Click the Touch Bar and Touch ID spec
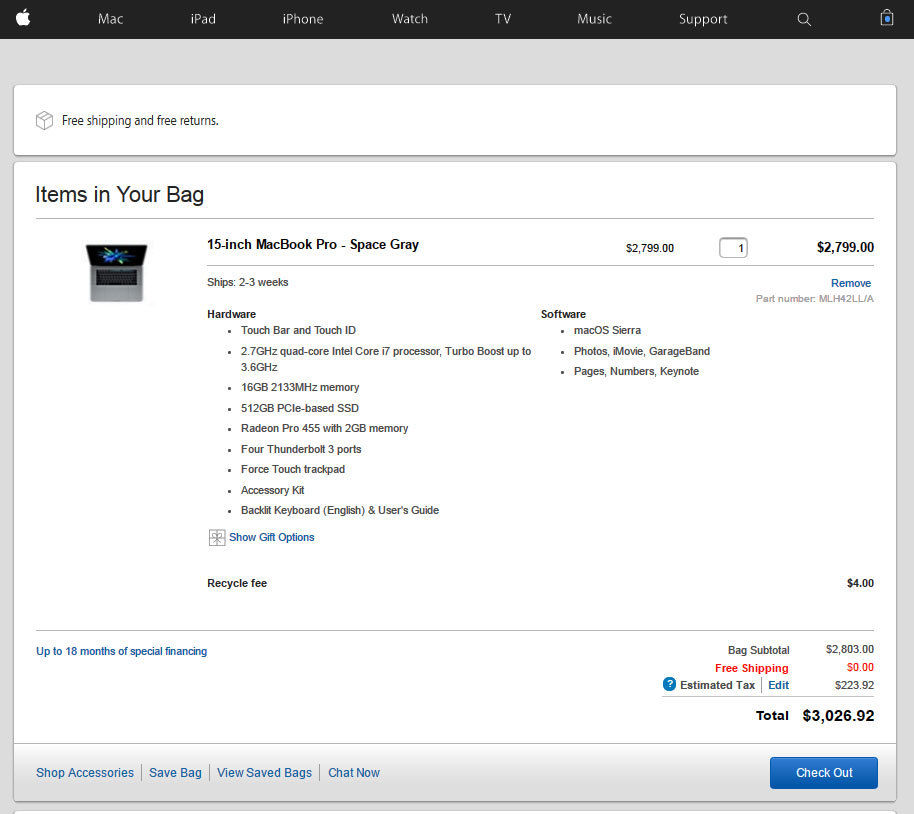Image resolution: width=914 pixels, height=814 pixels. (x=298, y=330)
